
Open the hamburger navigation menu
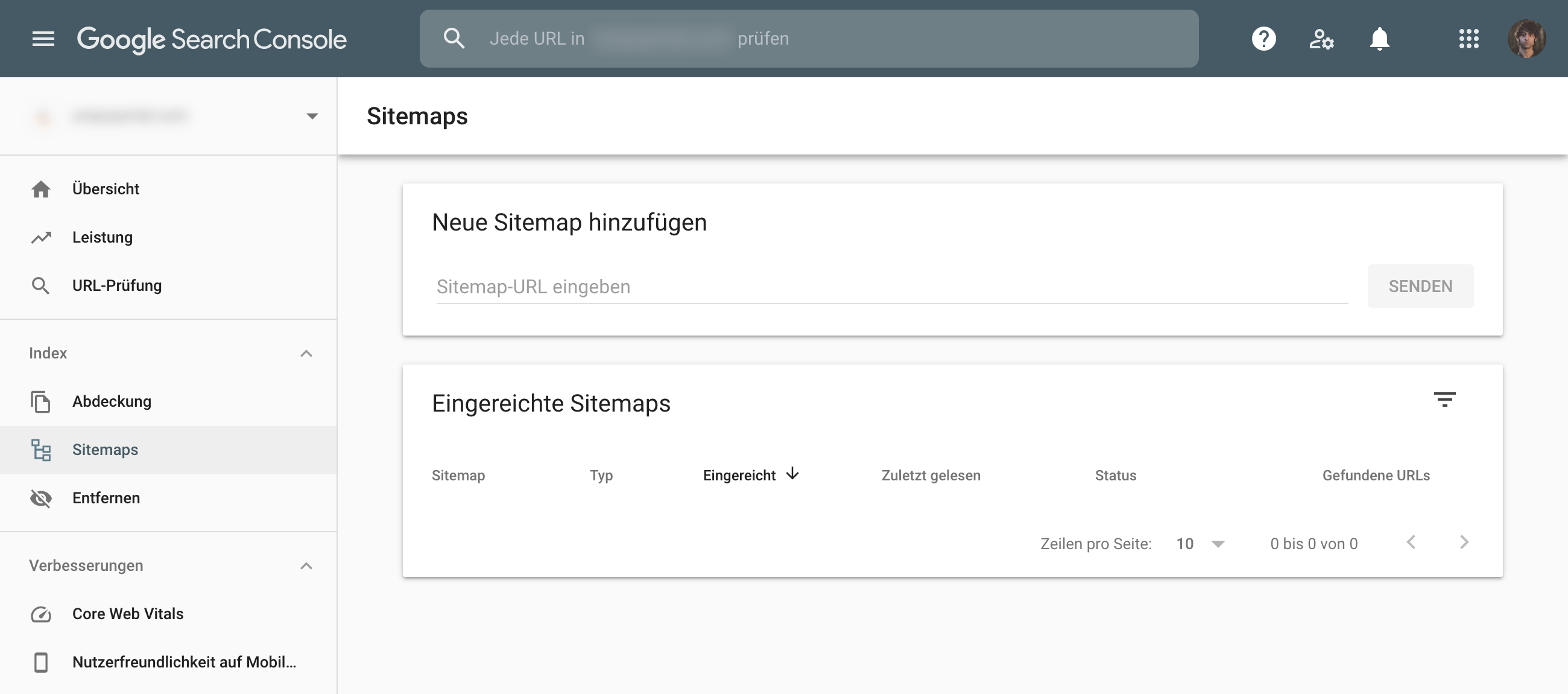point(43,39)
